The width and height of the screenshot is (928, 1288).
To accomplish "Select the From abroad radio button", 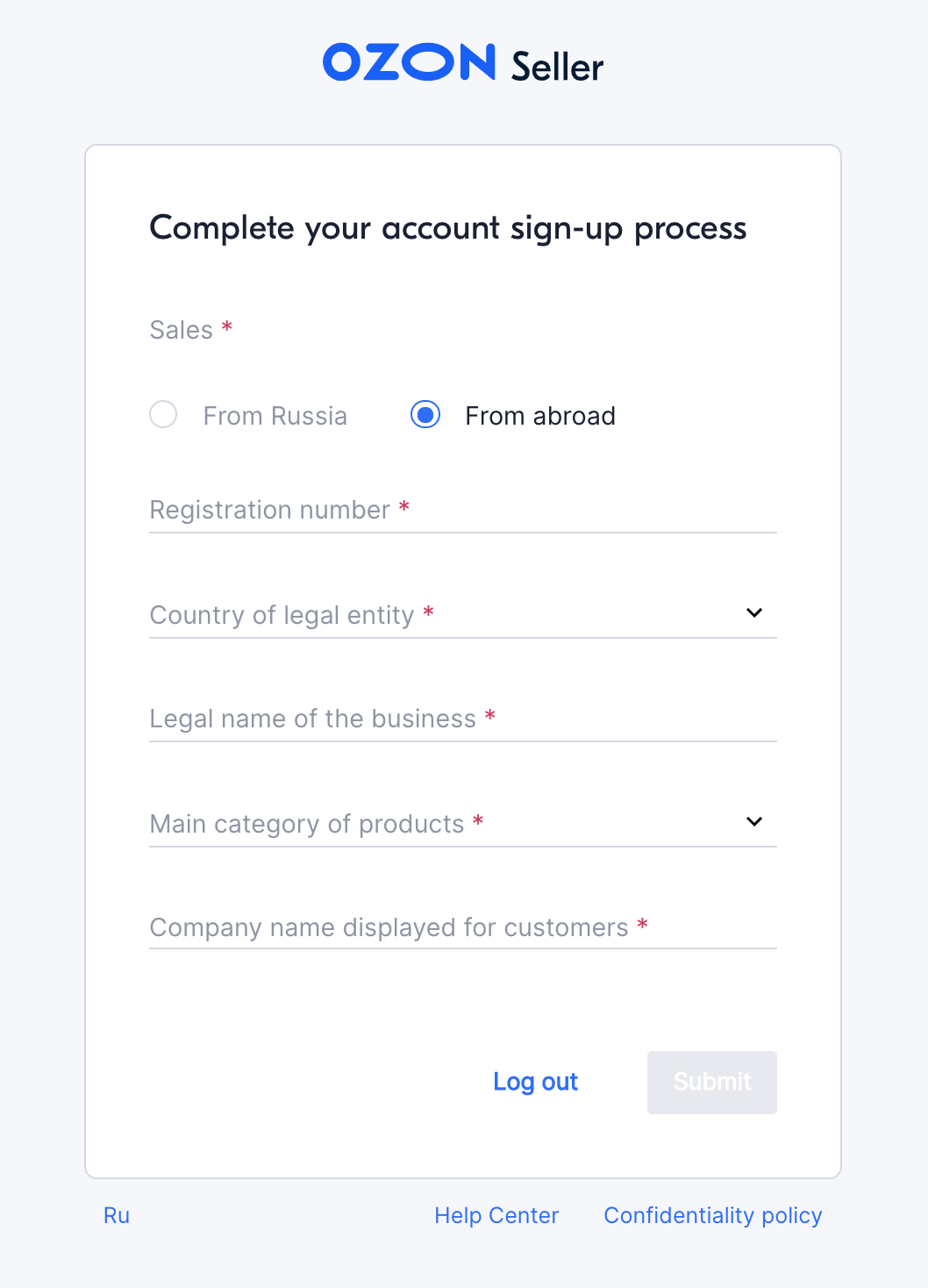I will pos(425,414).
